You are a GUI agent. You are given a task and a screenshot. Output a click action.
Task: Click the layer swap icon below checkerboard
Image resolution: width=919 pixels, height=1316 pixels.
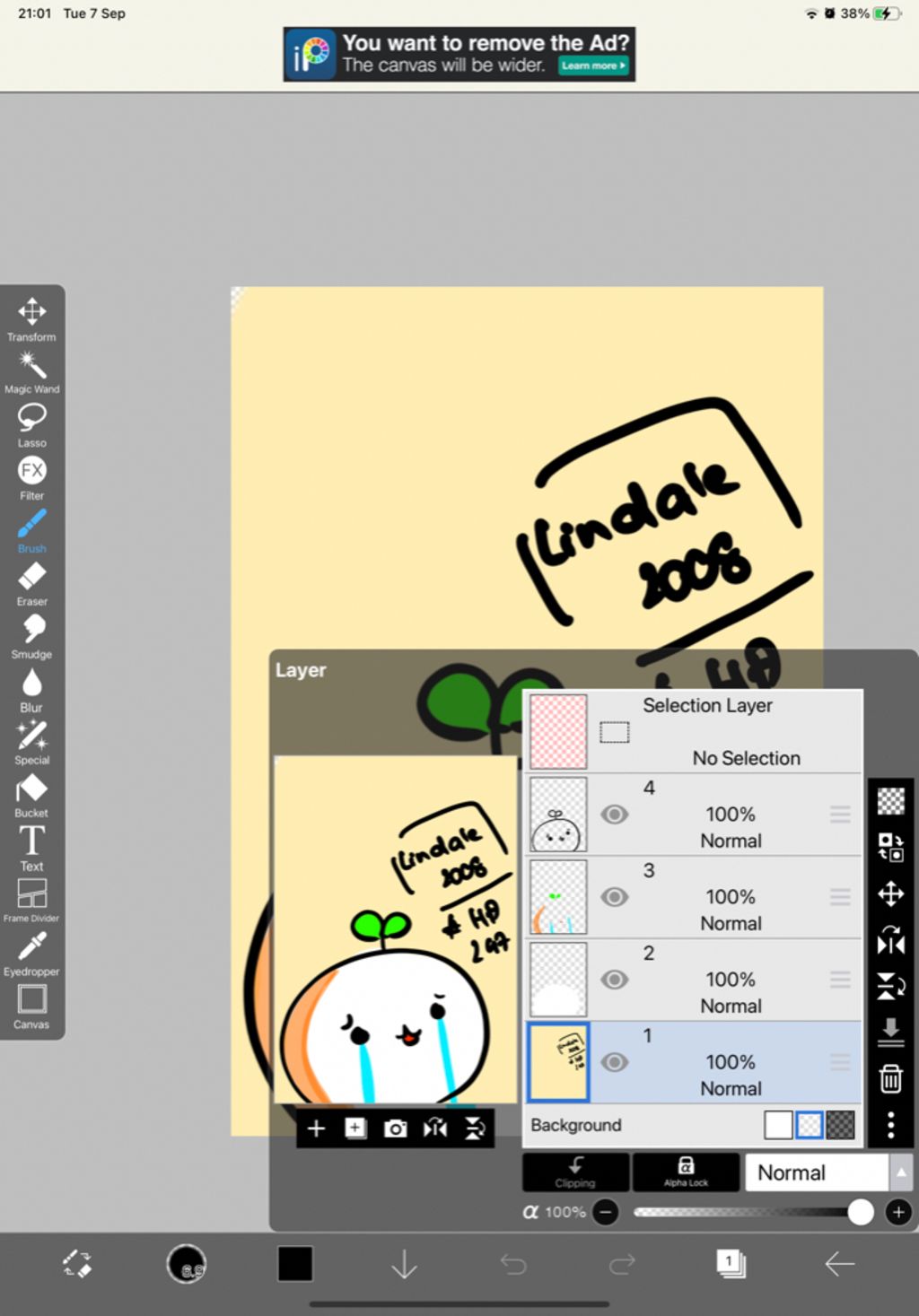pyautogui.click(x=890, y=847)
